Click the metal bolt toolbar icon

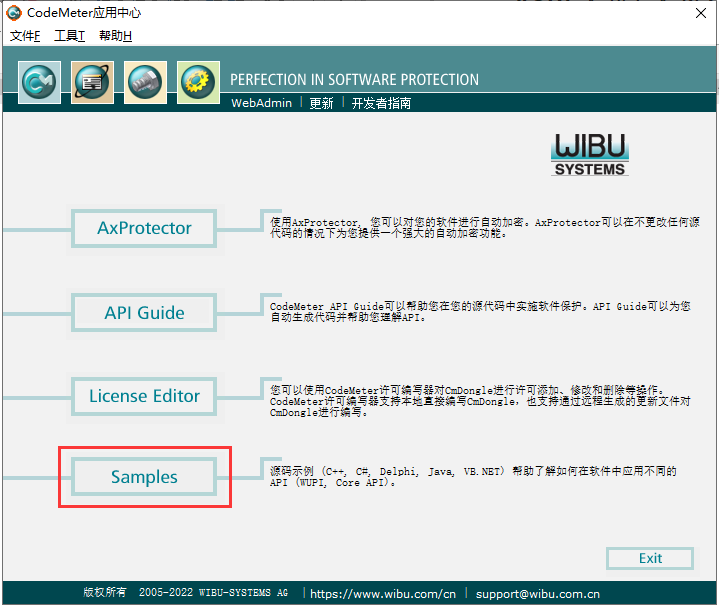pos(145,82)
